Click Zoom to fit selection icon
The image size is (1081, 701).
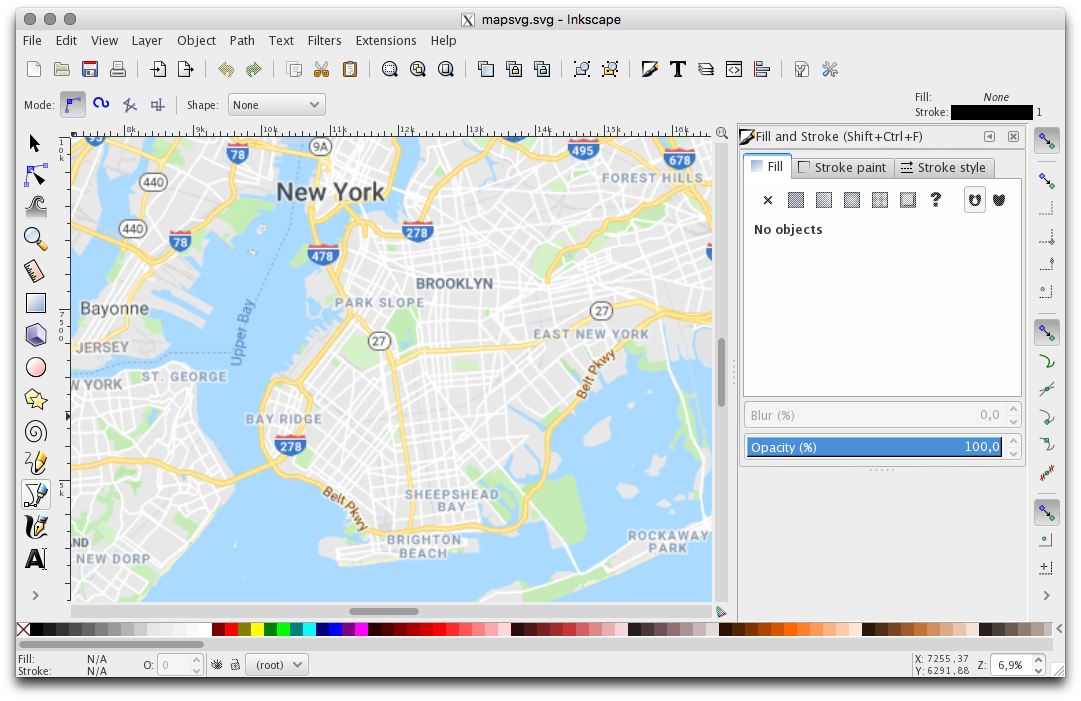(390, 69)
